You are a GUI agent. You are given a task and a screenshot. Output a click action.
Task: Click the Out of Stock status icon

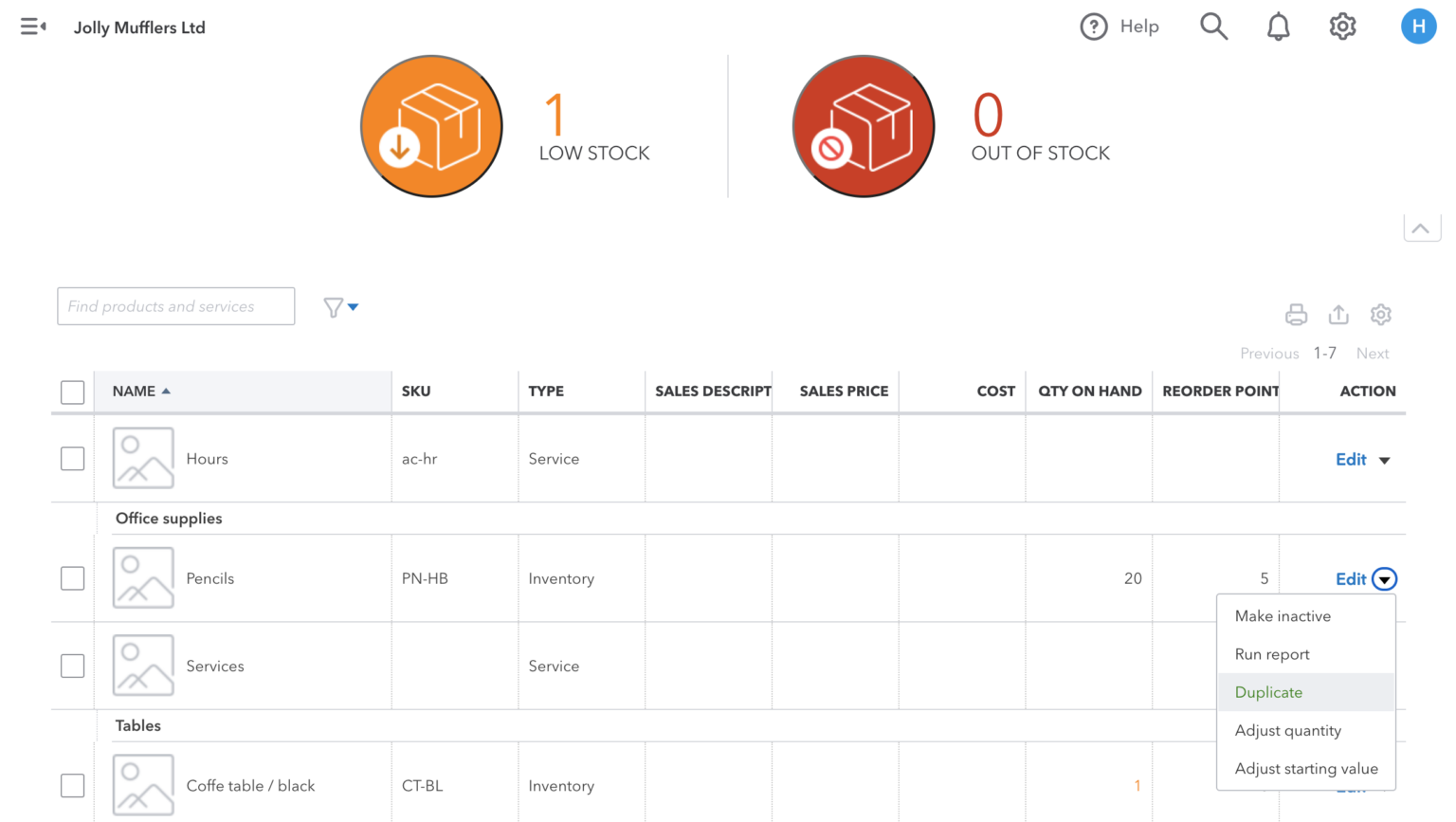click(x=863, y=126)
